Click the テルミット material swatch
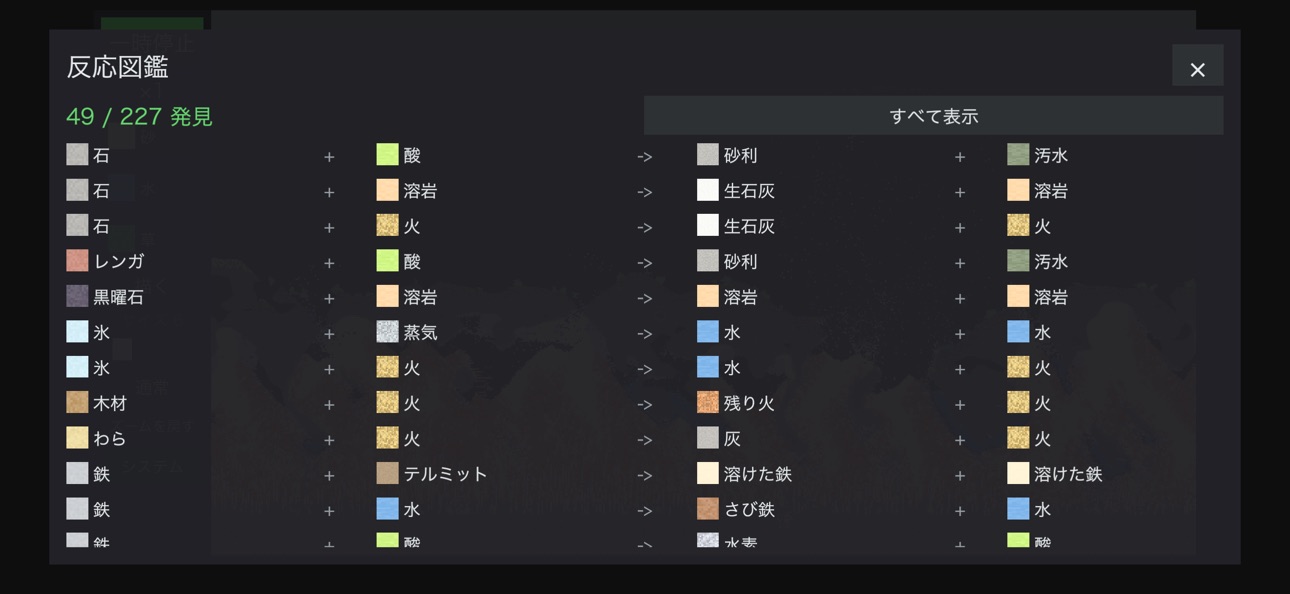The image size is (1290, 594). coord(387,473)
